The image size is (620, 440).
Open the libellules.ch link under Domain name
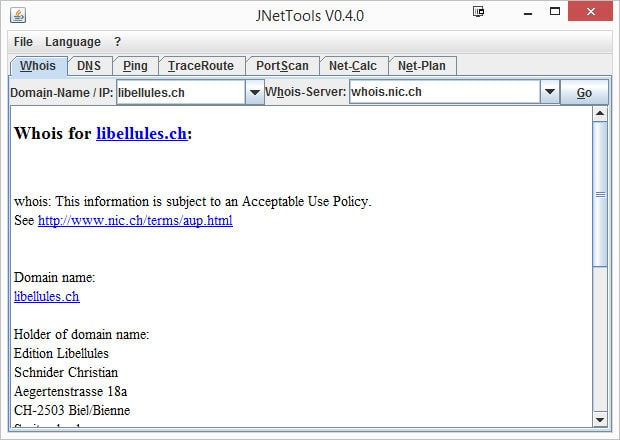pos(47,296)
